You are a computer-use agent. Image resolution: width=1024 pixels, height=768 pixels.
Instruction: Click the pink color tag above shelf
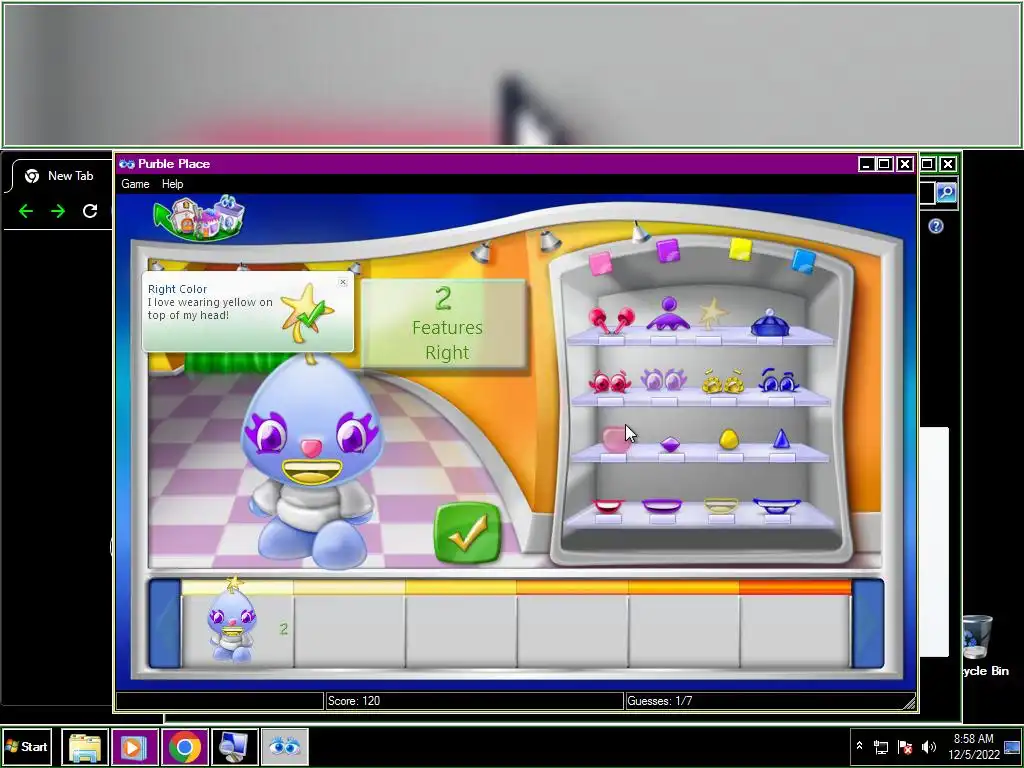click(600, 264)
